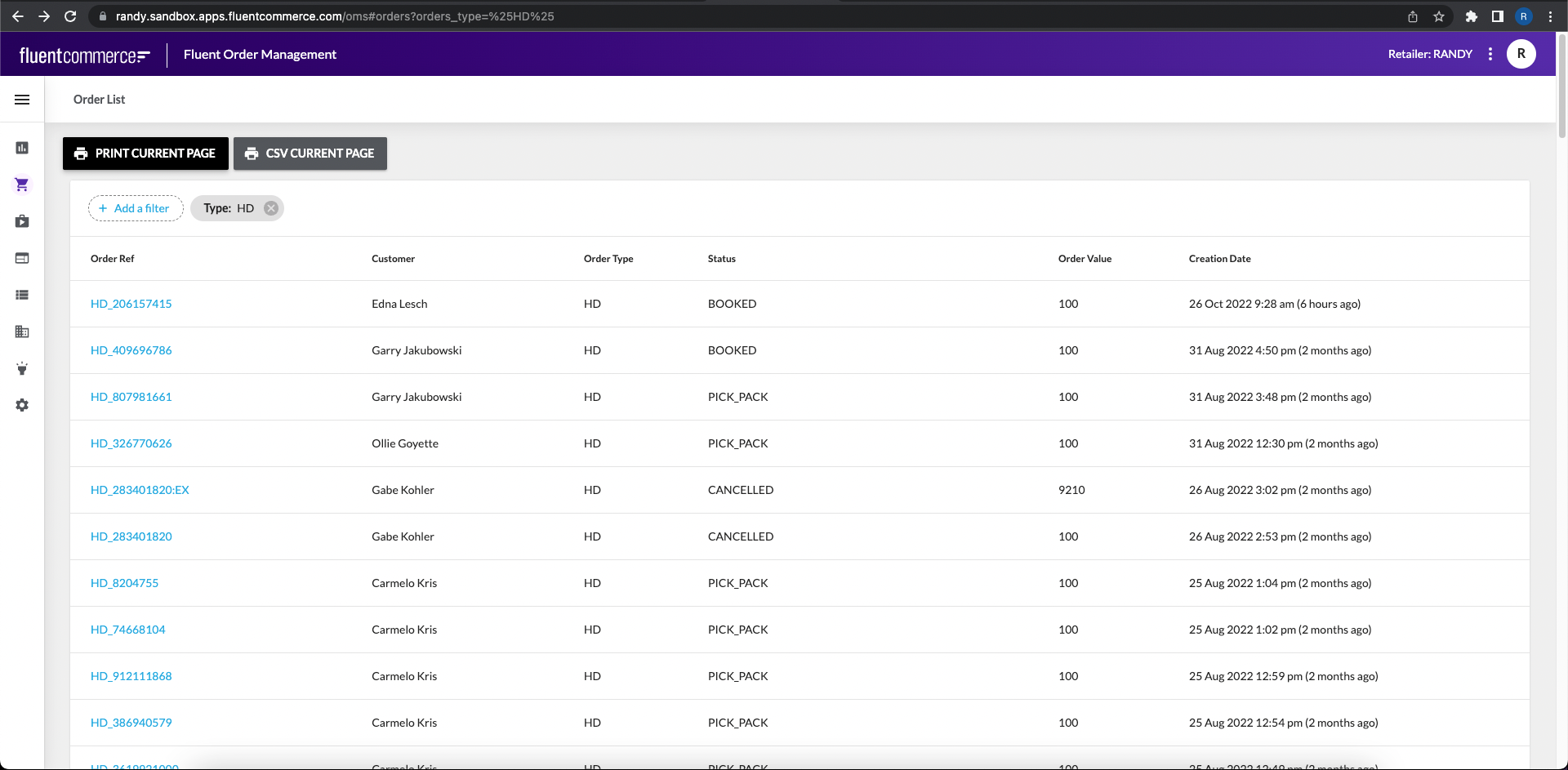Image resolution: width=1568 pixels, height=770 pixels.
Task: Click the browser address bar URL
Action: 335,16
